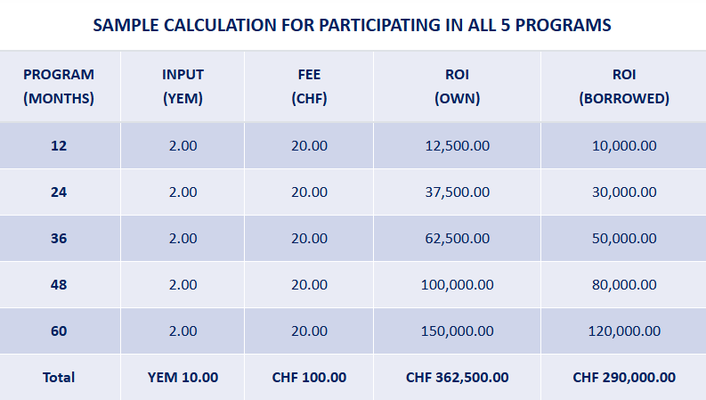Click the 24 months program cell
Screen dimensions: 706x400
(59, 192)
